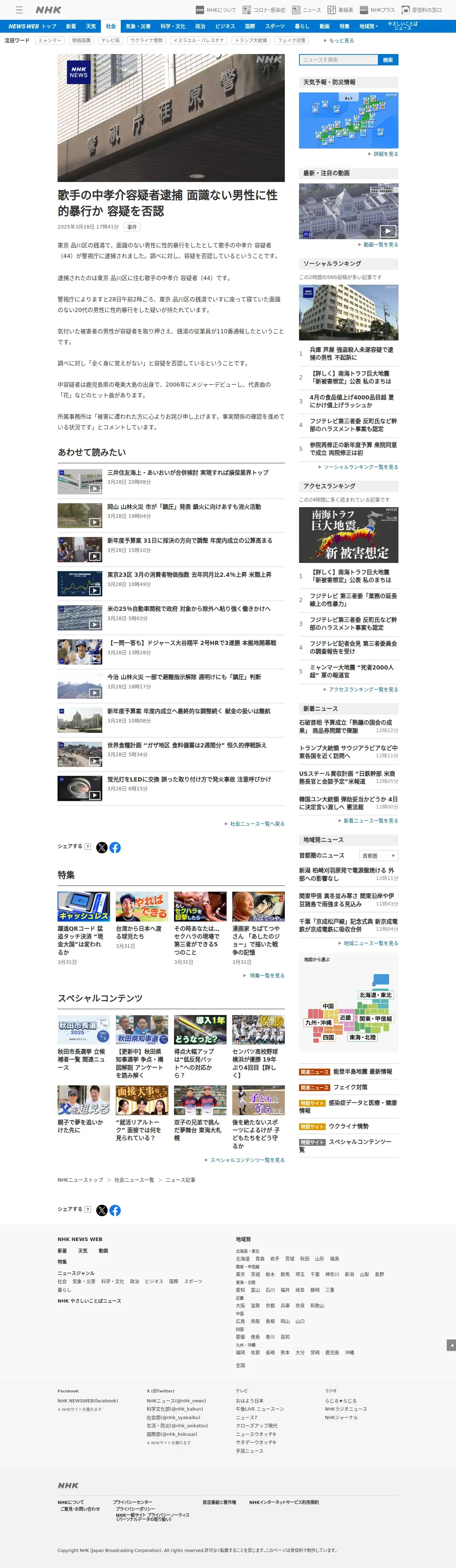
Task: Select the 社会 tab in navigation
Action: click(x=111, y=26)
